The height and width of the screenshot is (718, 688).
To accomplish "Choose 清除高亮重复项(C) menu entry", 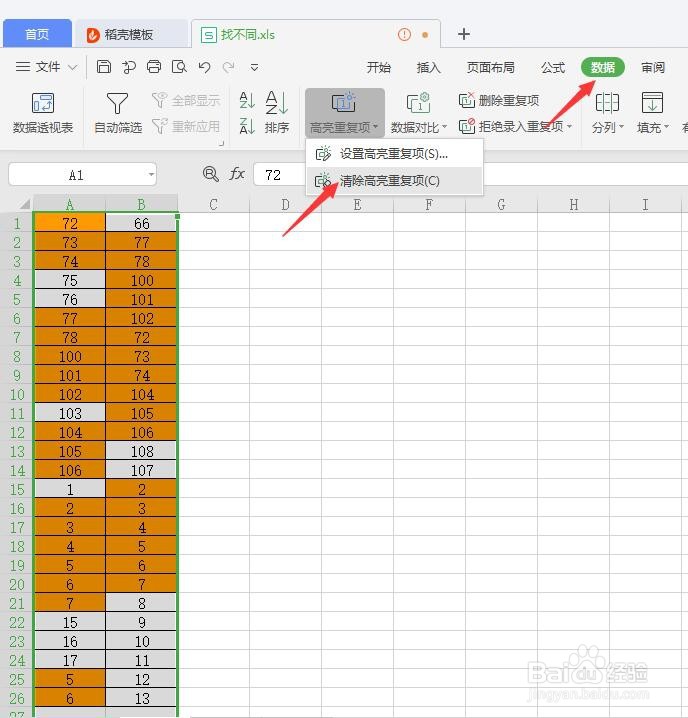I will point(394,181).
